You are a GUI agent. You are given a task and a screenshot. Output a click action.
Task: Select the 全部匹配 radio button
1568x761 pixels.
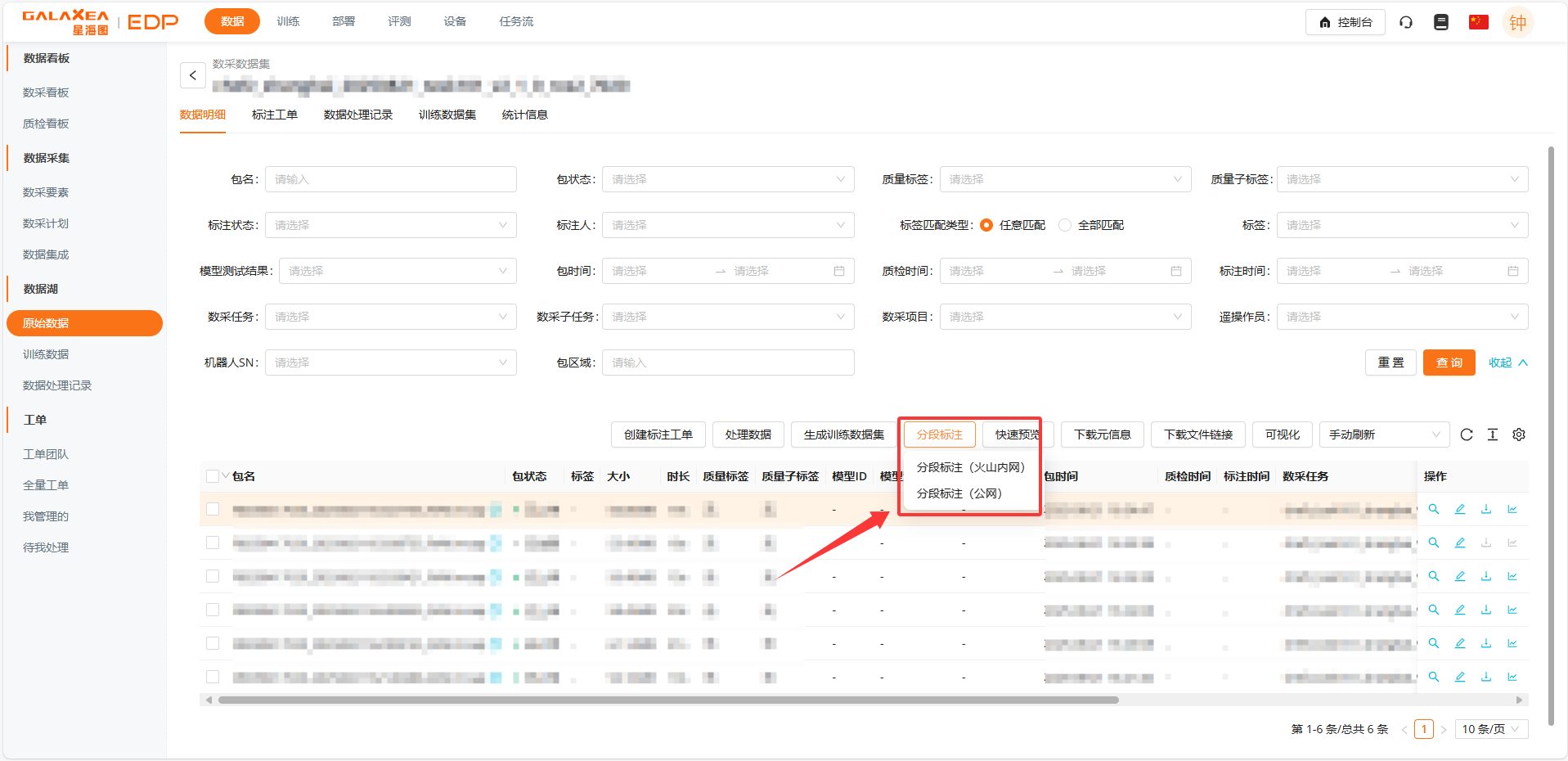1065,225
